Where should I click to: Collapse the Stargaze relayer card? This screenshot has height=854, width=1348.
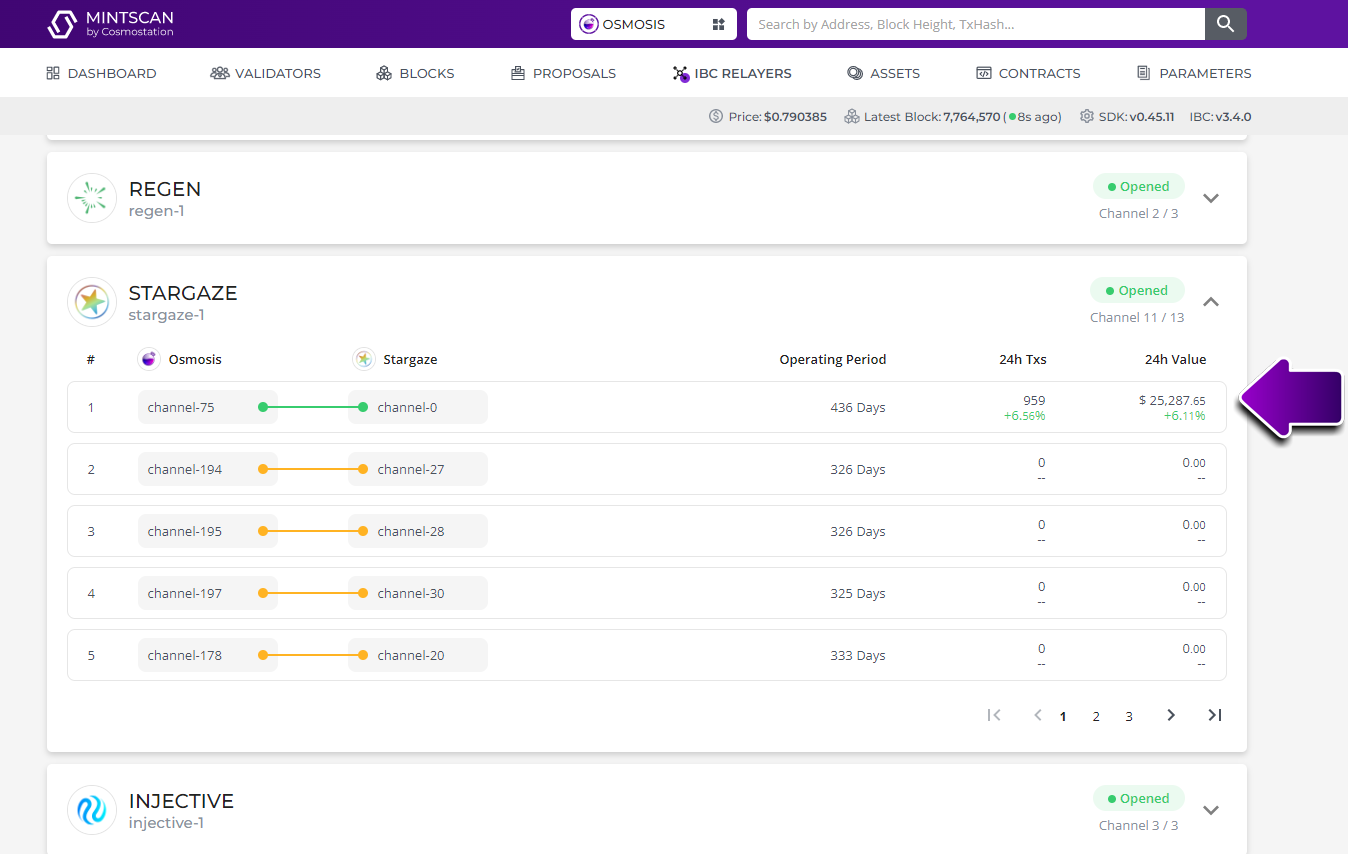pos(1211,301)
